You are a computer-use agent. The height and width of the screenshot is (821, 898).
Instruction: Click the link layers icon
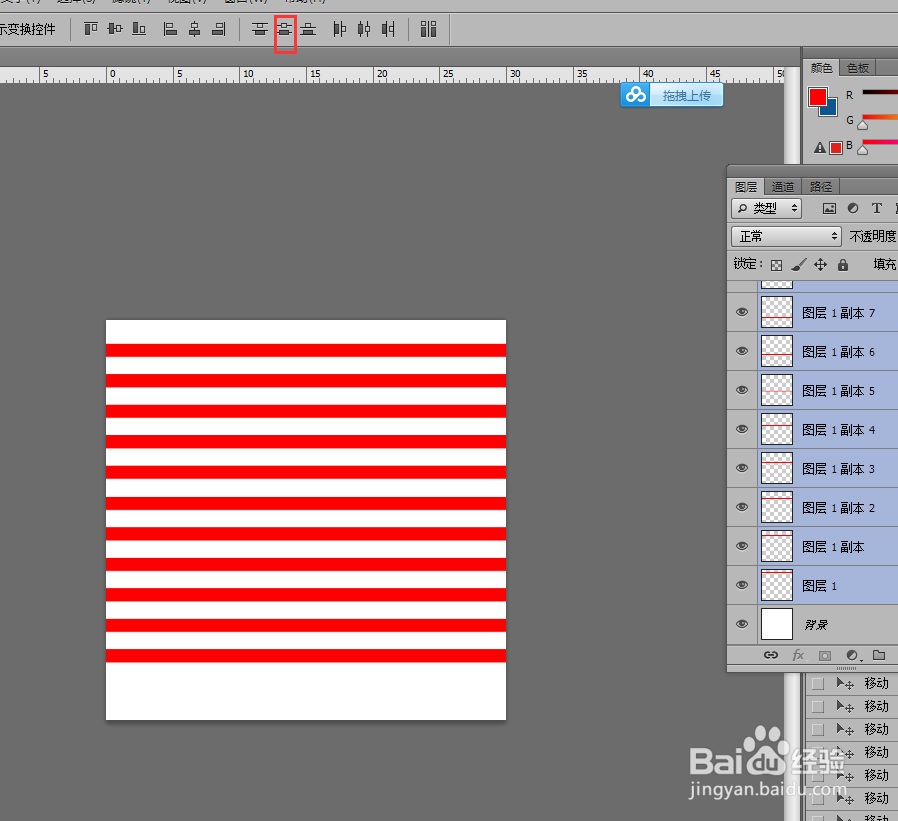[771, 655]
